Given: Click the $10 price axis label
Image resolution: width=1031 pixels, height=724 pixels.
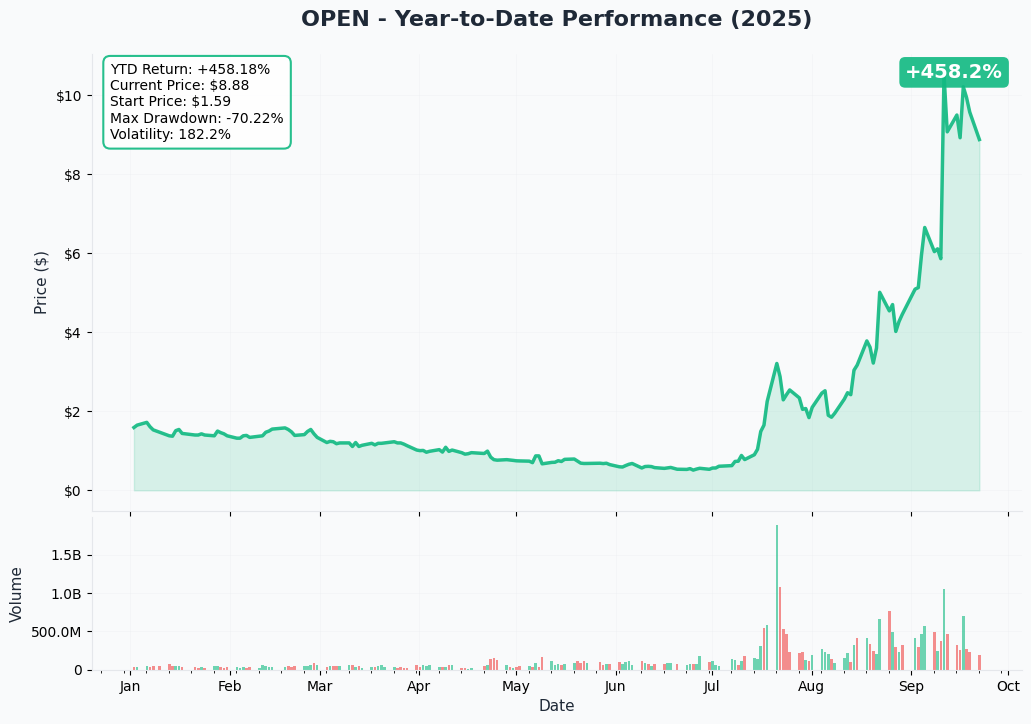Looking at the screenshot, I should pos(69,96).
